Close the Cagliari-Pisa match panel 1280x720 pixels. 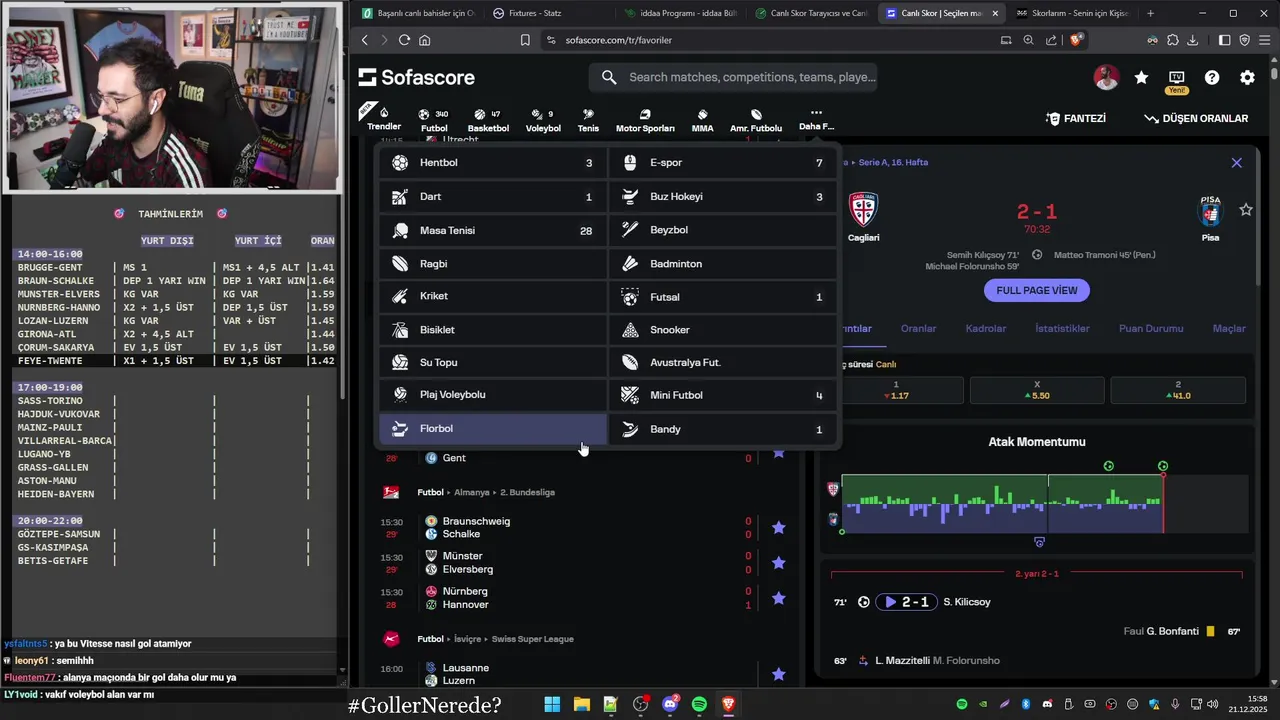[x=1236, y=163]
